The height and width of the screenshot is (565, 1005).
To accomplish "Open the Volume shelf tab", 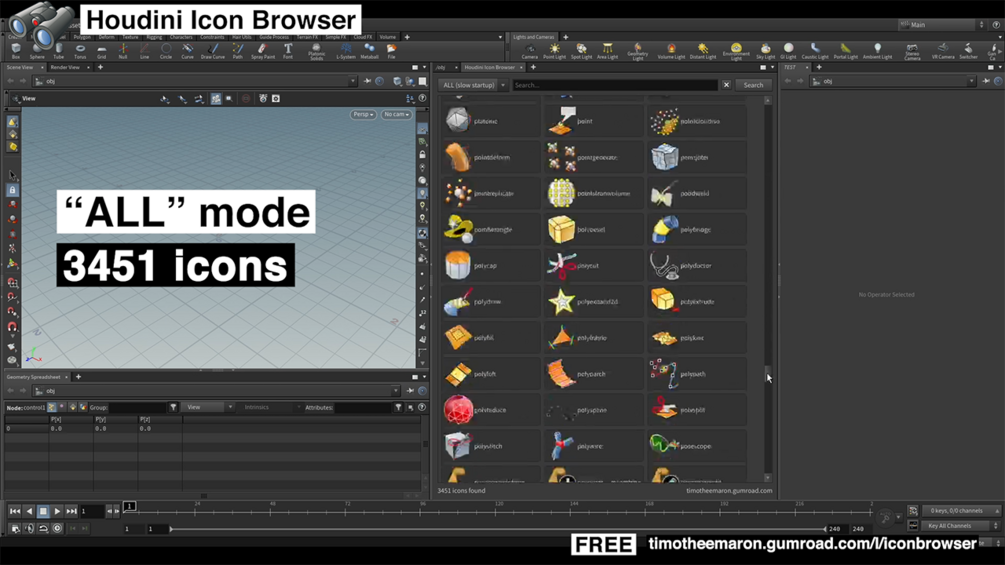I will [388, 37].
